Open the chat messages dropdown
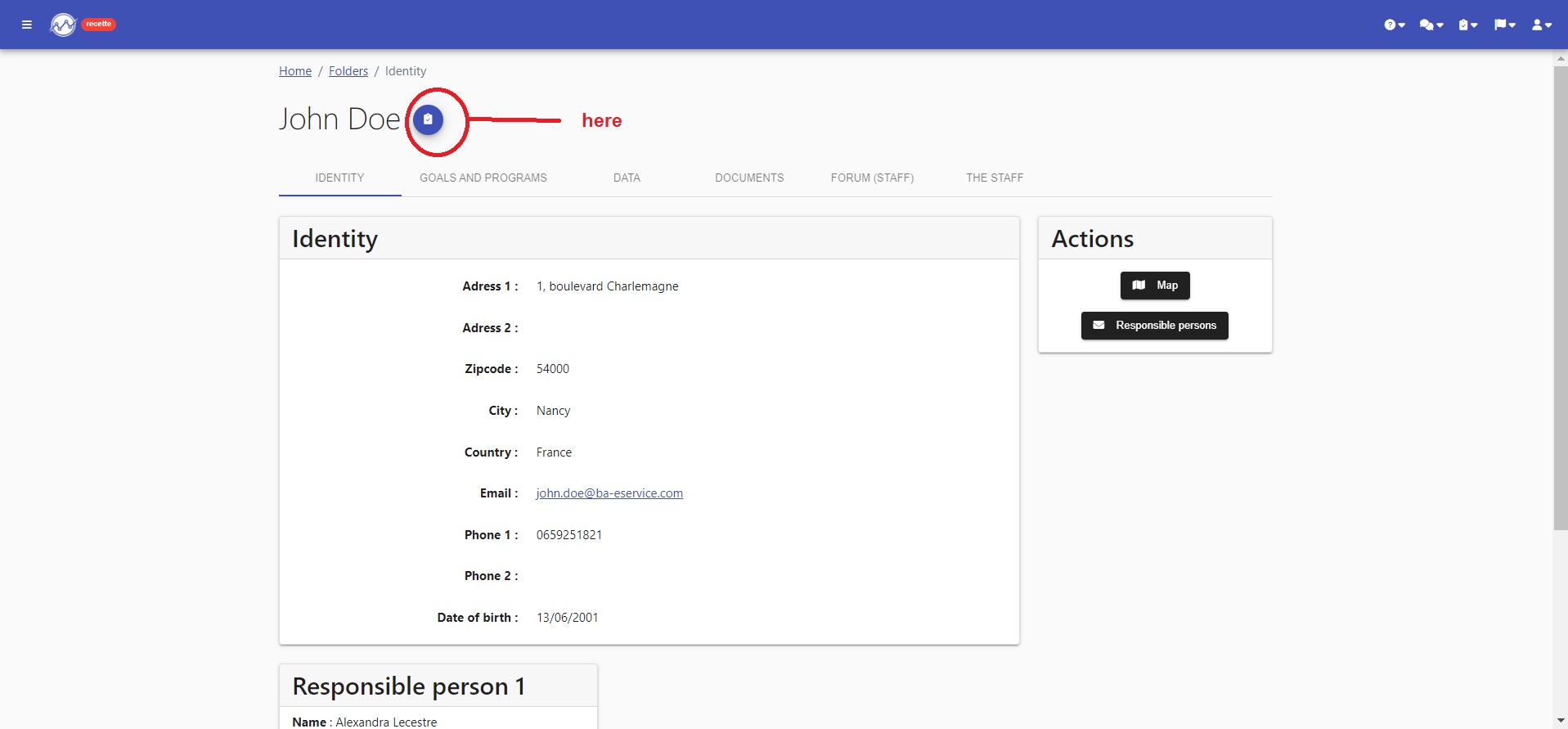1568x729 pixels. click(1431, 25)
